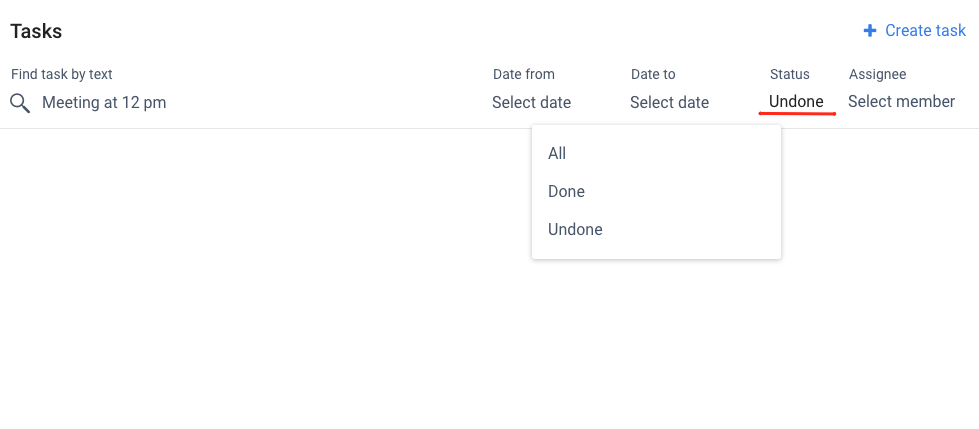Click the 'Find task by text' label

[x=62, y=74]
